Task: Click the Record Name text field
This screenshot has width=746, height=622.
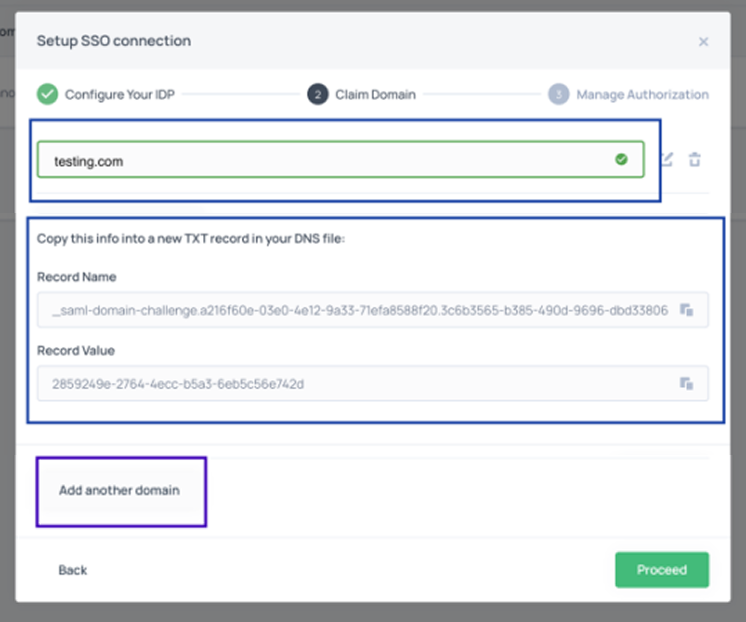Action: point(355,310)
